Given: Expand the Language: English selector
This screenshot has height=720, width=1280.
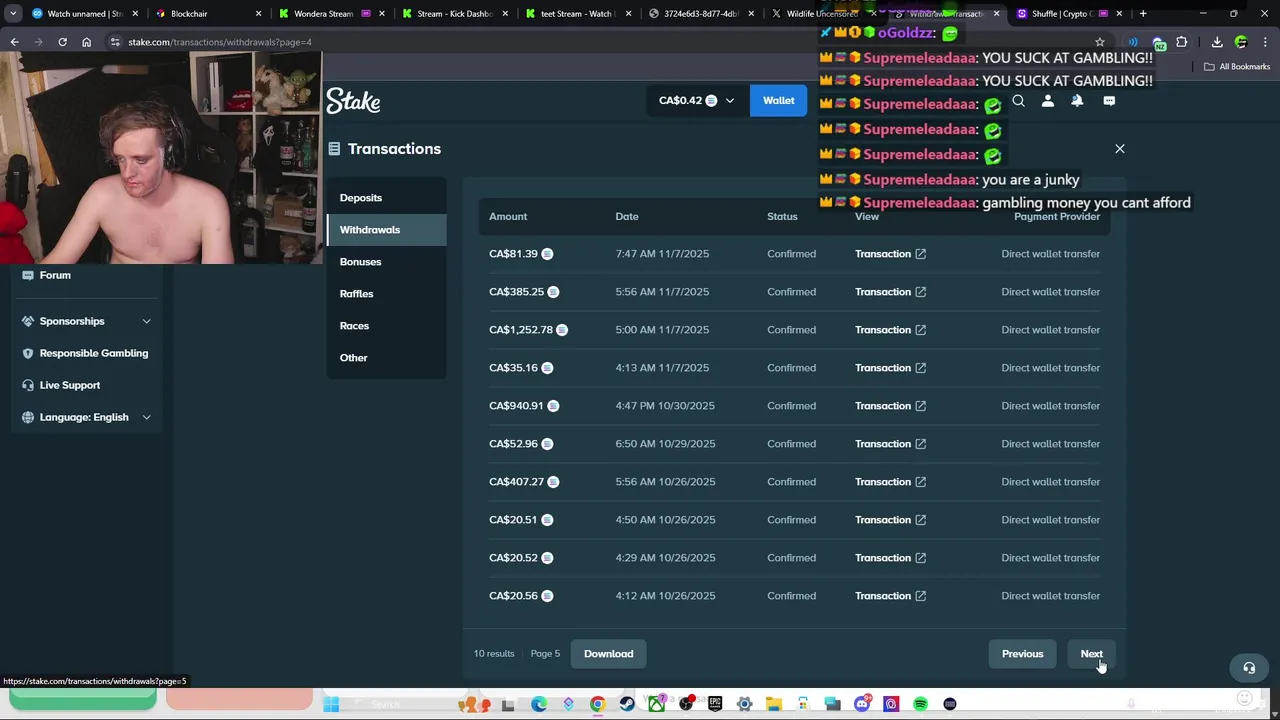Looking at the screenshot, I should click(x=86, y=417).
